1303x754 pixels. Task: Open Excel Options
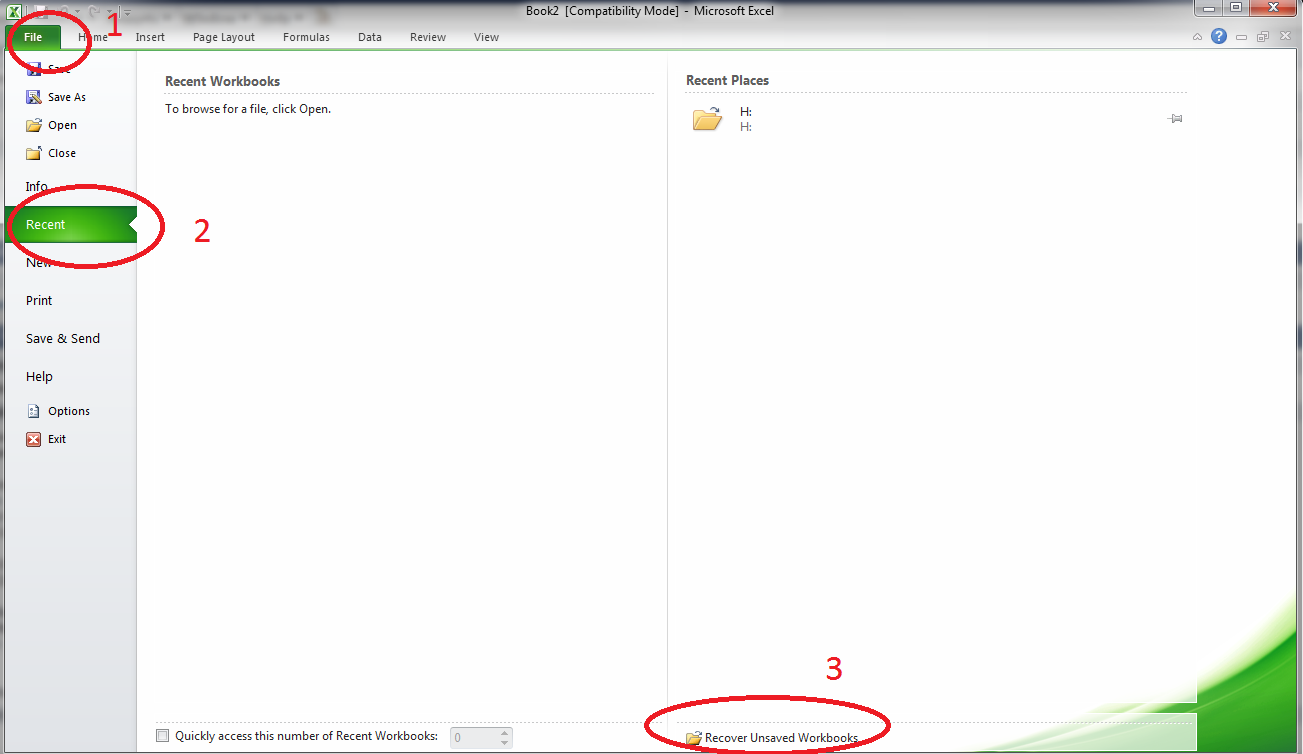(x=58, y=411)
